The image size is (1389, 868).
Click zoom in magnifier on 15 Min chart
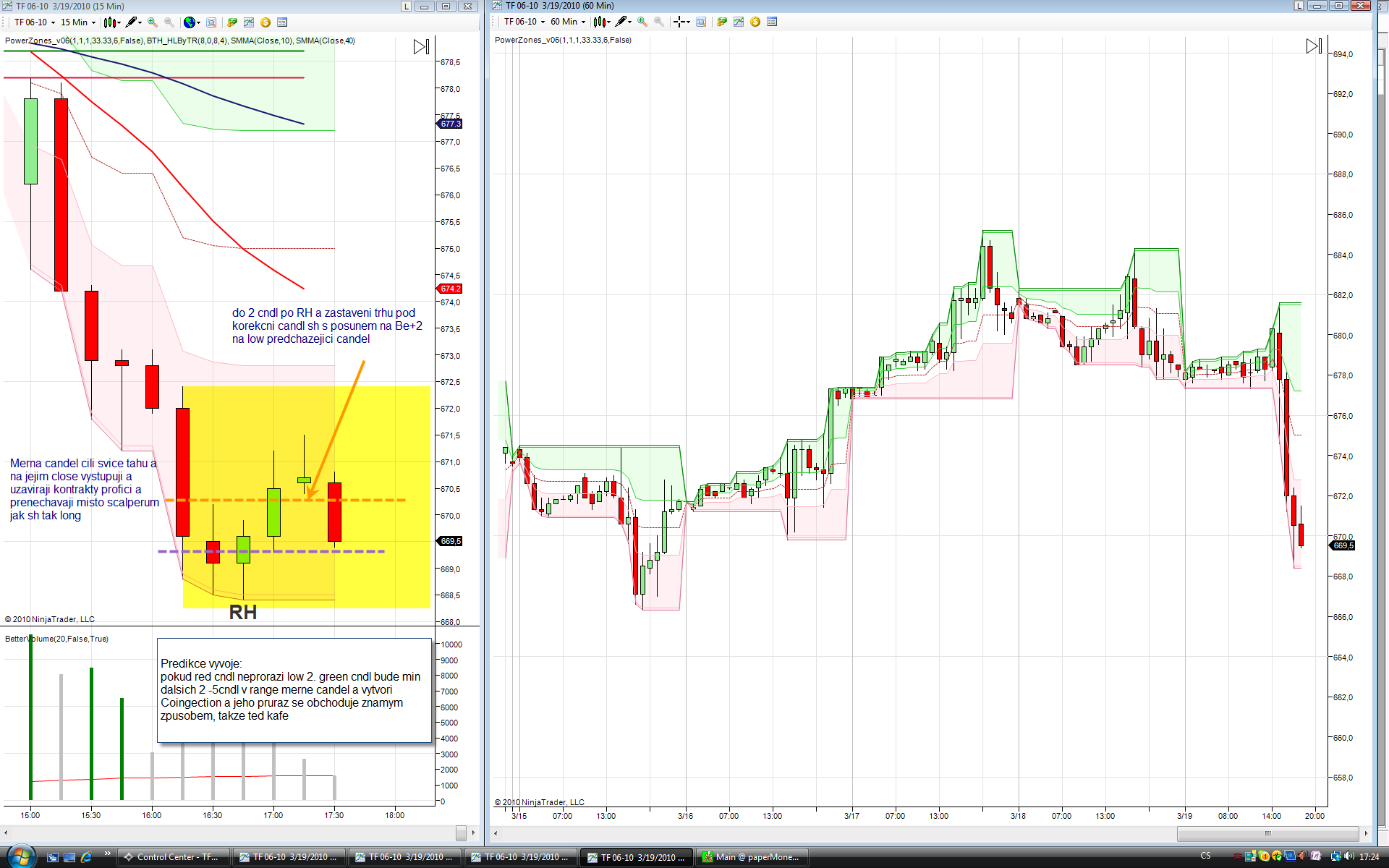[x=153, y=22]
